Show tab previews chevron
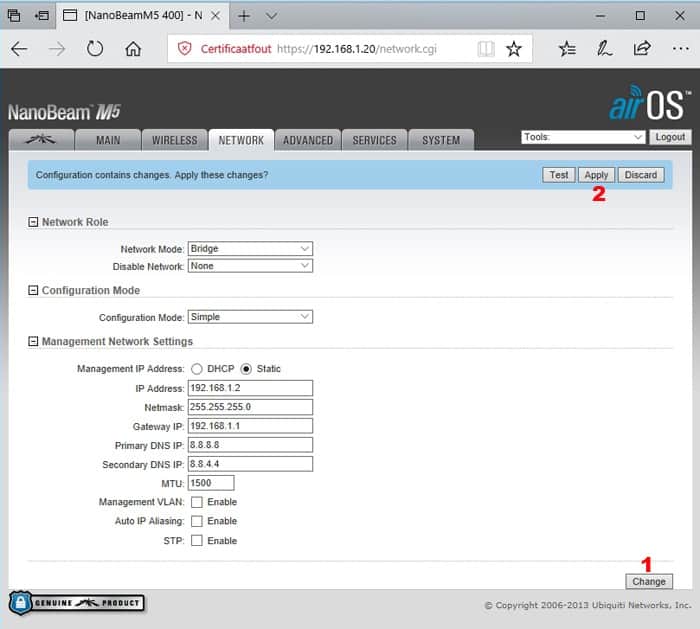 (x=271, y=17)
